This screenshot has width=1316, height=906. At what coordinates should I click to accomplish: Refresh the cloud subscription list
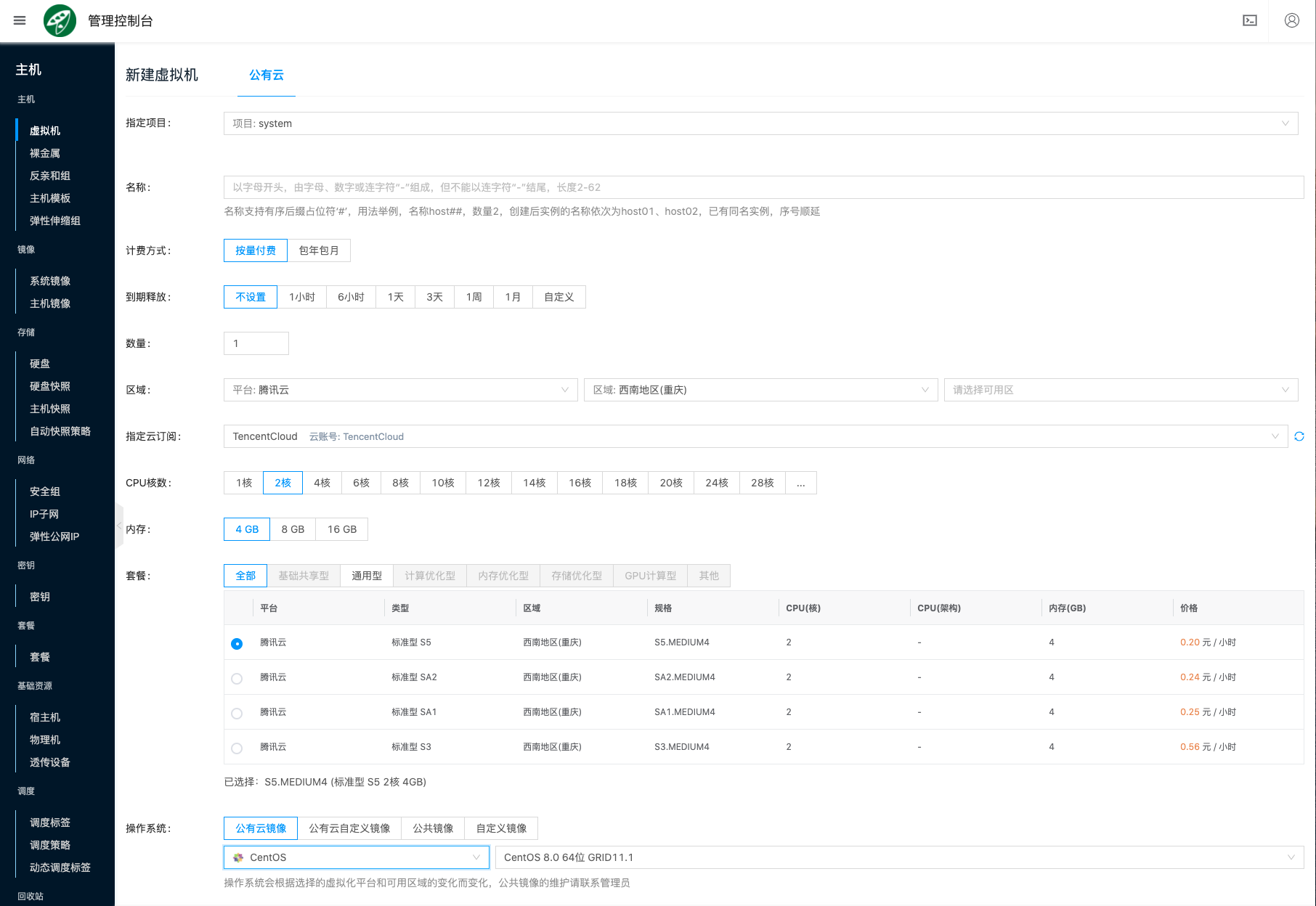point(1299,436)
